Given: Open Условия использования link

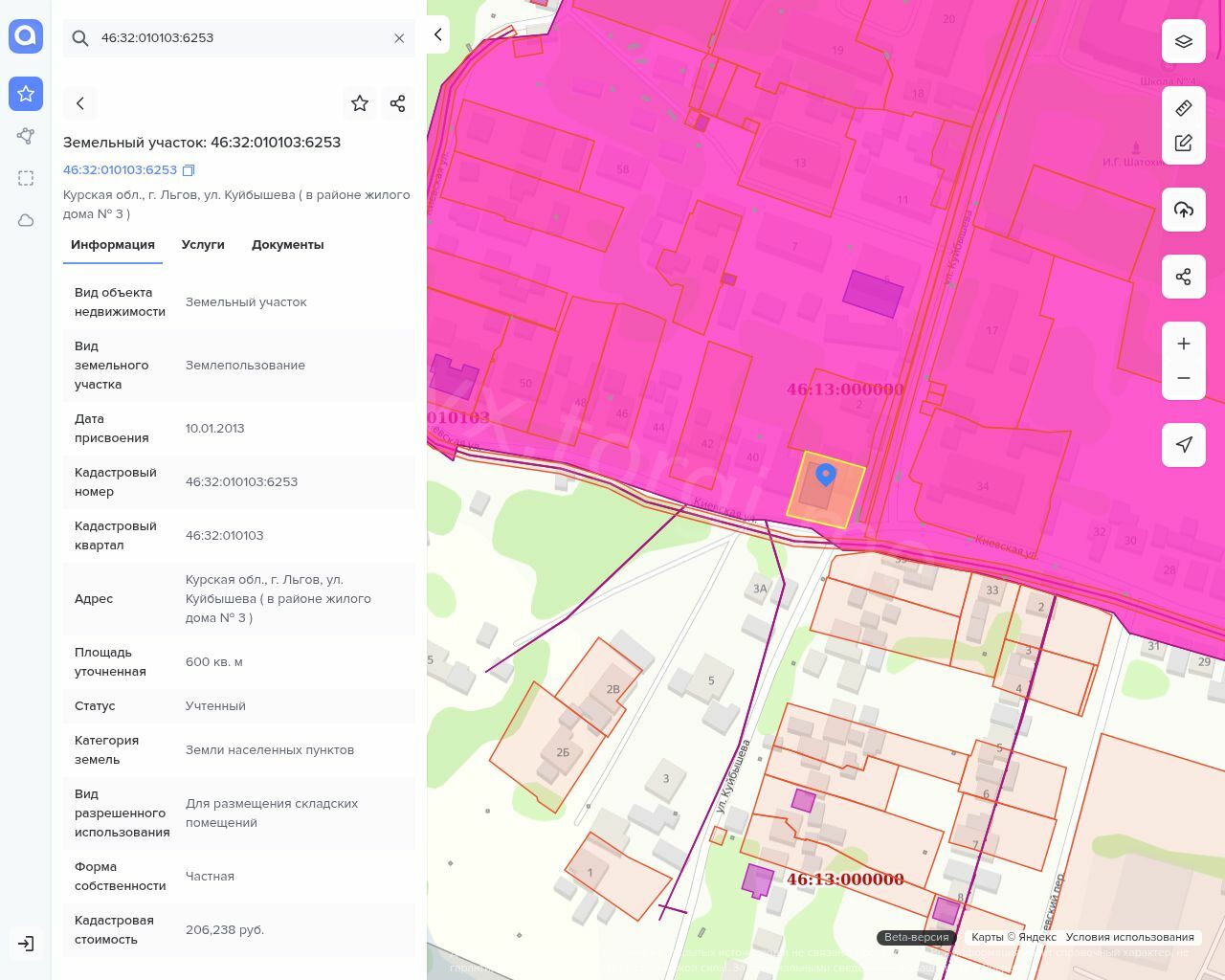Looking at the screenshot, I should [1129, 937].
